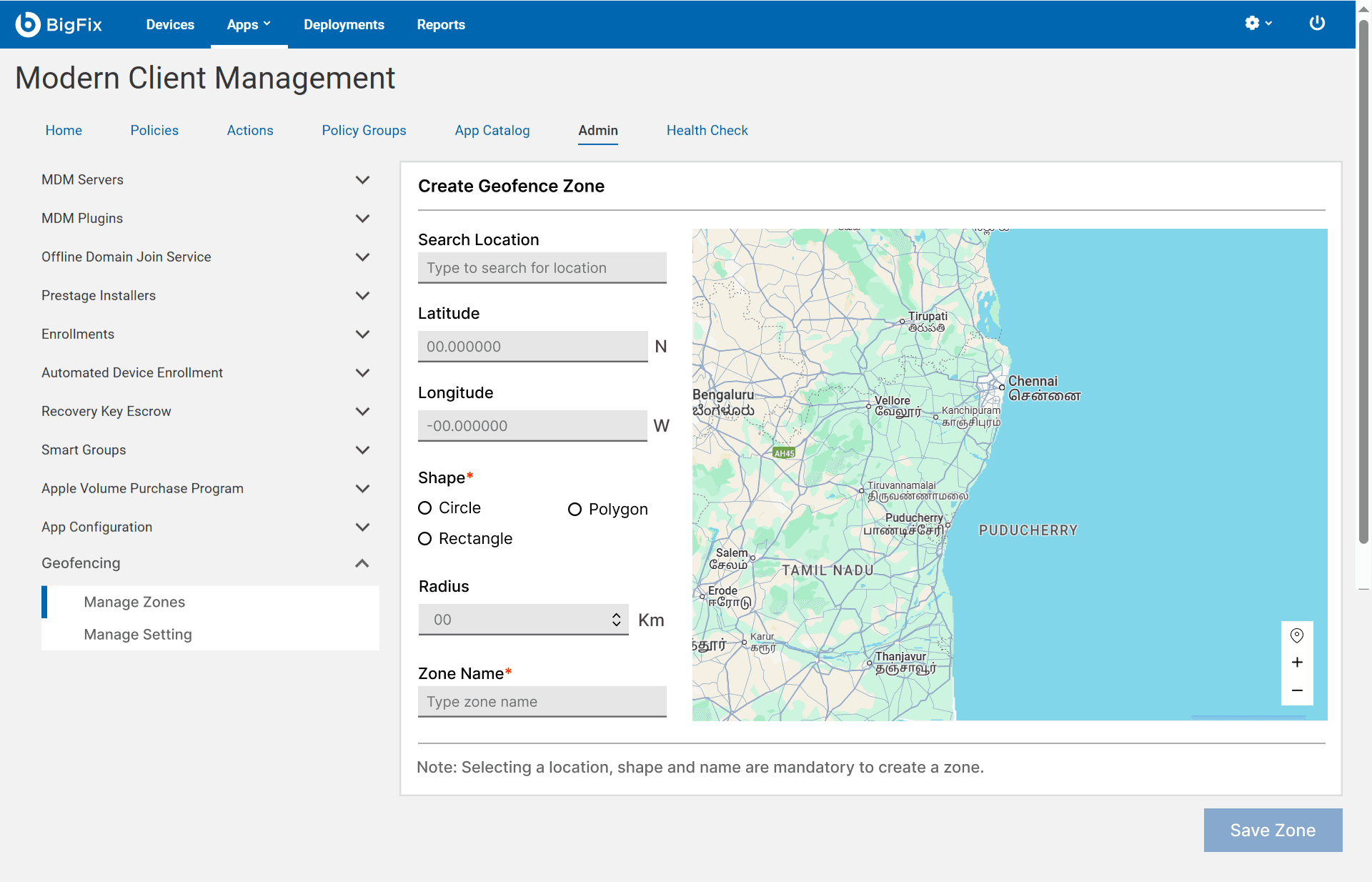Image resolution: width=1372 pixels, height=882 pixels.
Task: Open the Reports top menu
Action: tap(441, 24)
